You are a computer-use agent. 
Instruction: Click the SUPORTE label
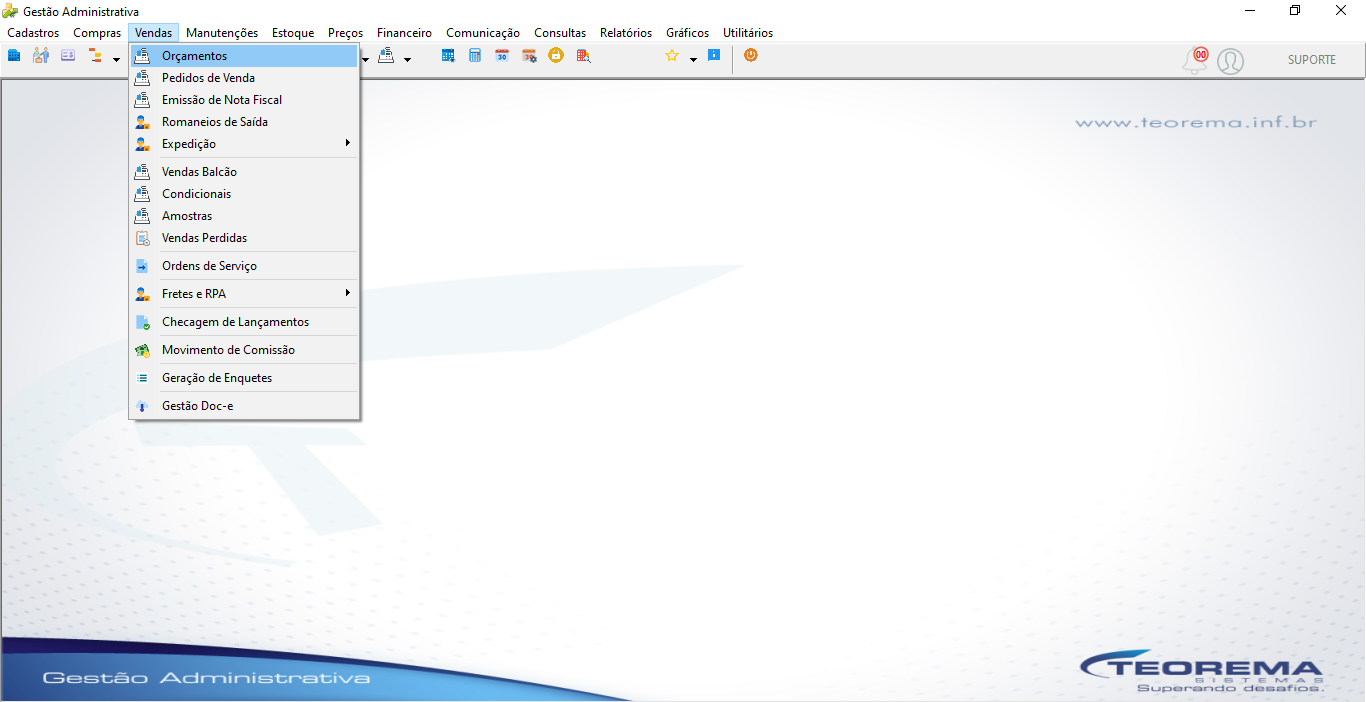click(x=1312, y=60)
